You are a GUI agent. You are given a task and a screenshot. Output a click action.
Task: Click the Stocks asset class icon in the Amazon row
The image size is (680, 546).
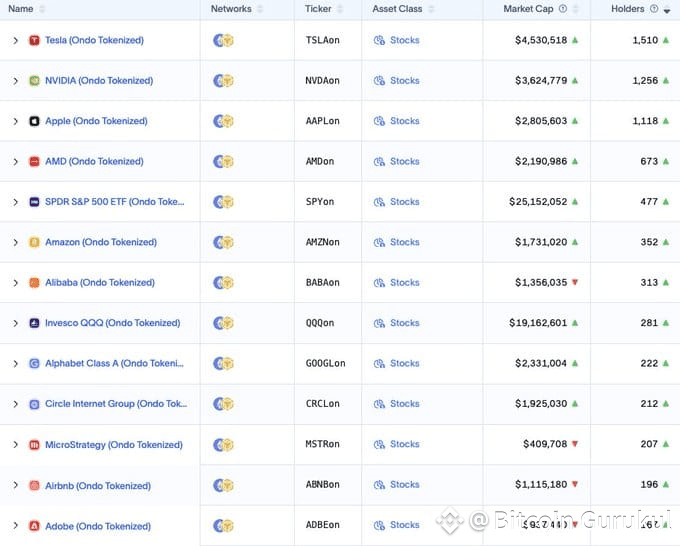tap(379, 242)
